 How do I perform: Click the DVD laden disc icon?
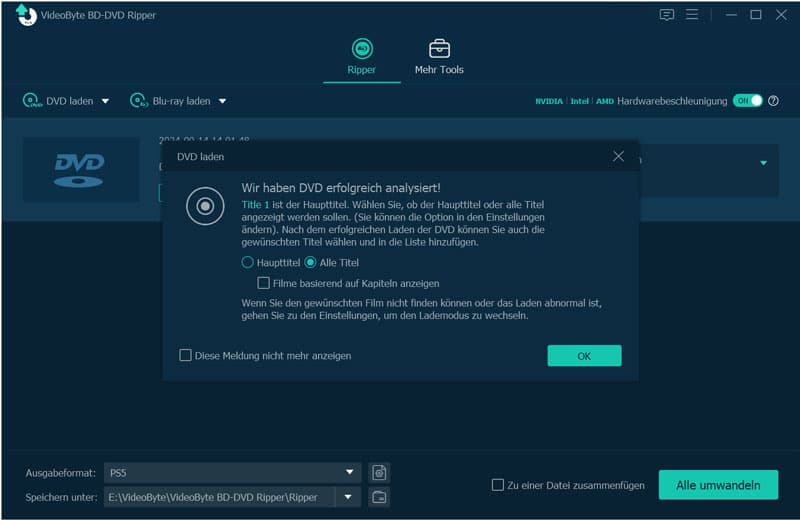[32, 101]
